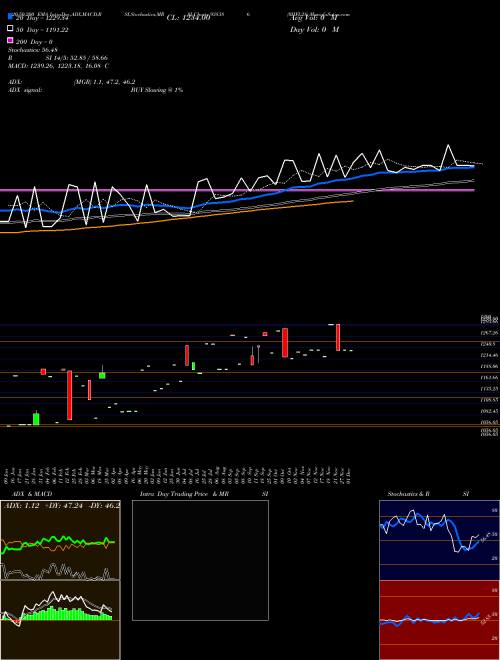This screenshot has width=500, height=660.
Task: Click the green candlestick dated 21 Jan
Action: (36, 419)
